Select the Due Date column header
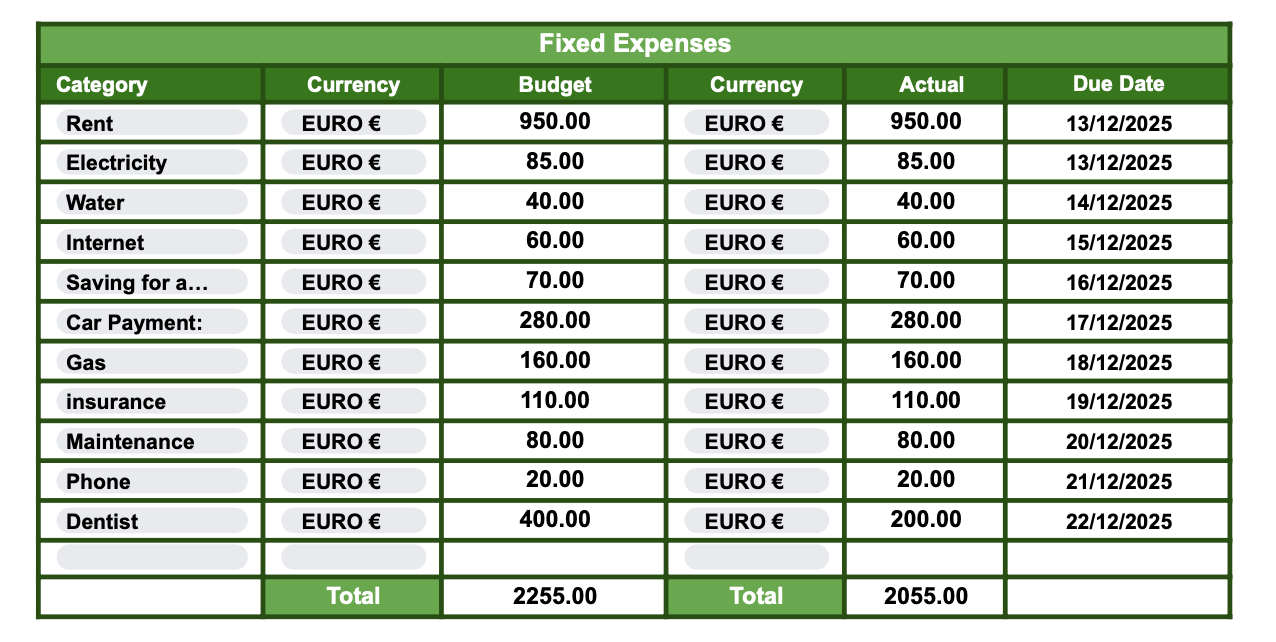Screen dimensions: 1276x642 pyautogui.click(x=1118, y=84)
